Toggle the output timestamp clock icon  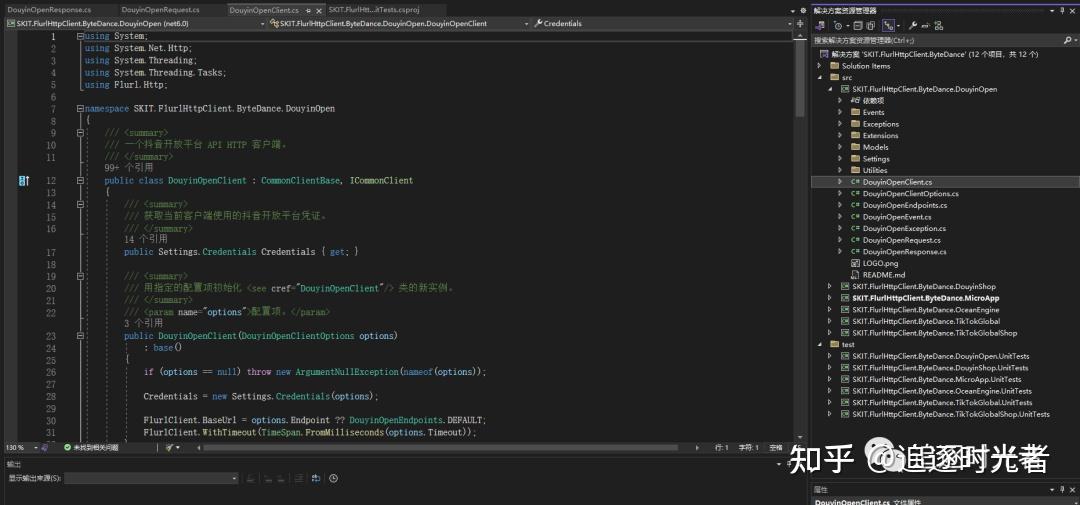pos(333,478)
